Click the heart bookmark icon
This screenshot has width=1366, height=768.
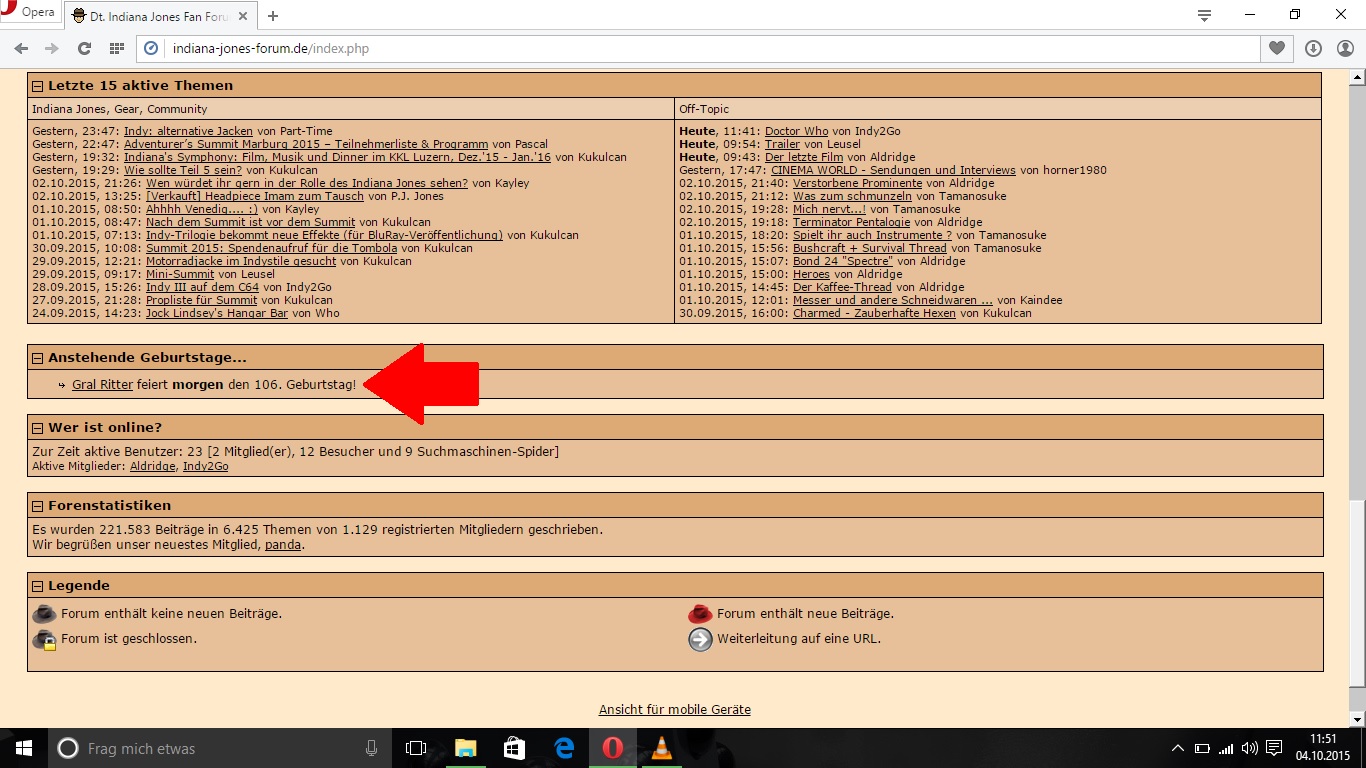point(1276,48)
